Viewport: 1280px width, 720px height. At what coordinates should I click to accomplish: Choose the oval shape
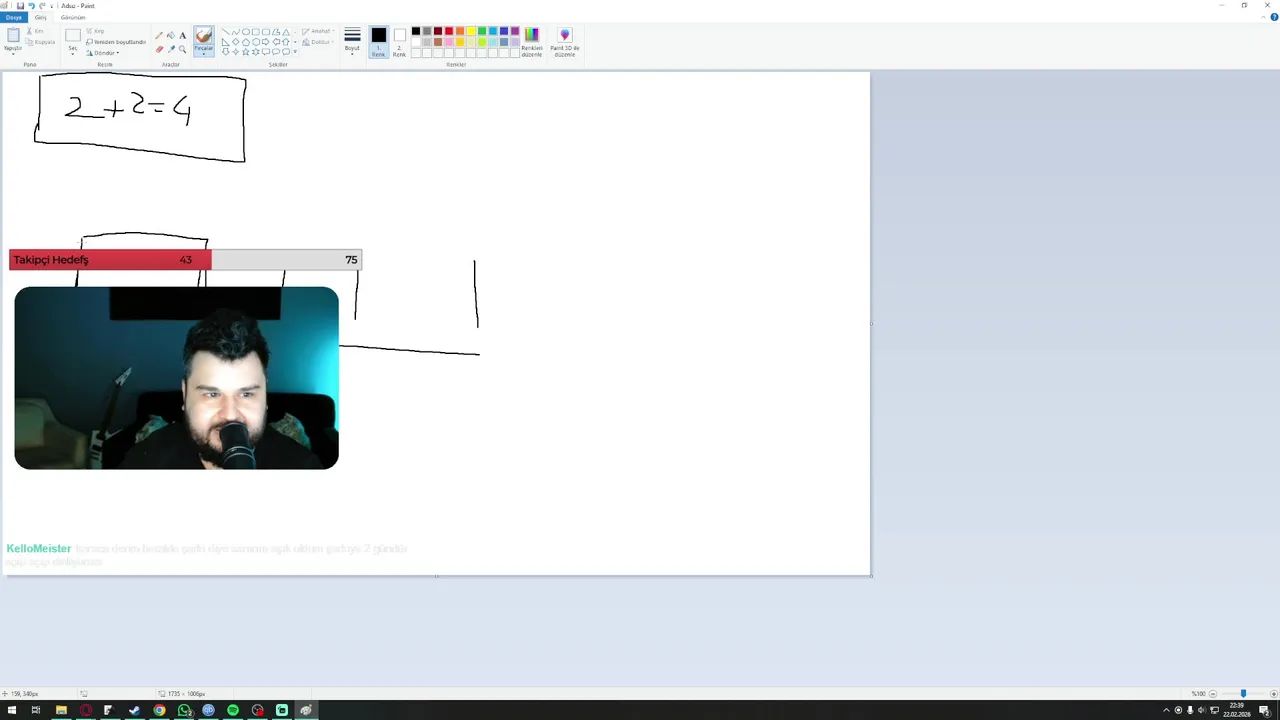click(x=246, y=32)
